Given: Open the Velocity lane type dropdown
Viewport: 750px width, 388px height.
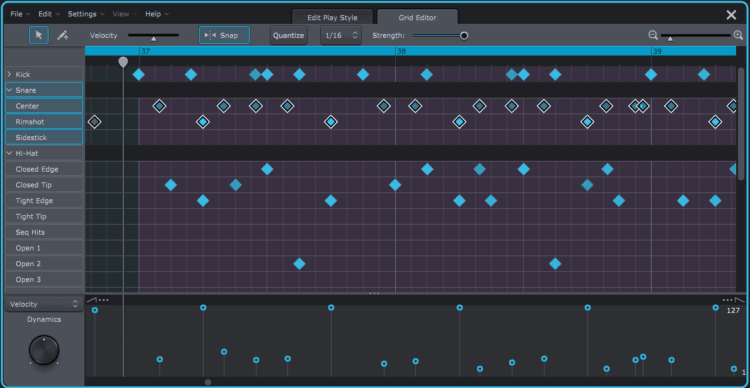Looking at the screenshot, I should click(44, 304).
